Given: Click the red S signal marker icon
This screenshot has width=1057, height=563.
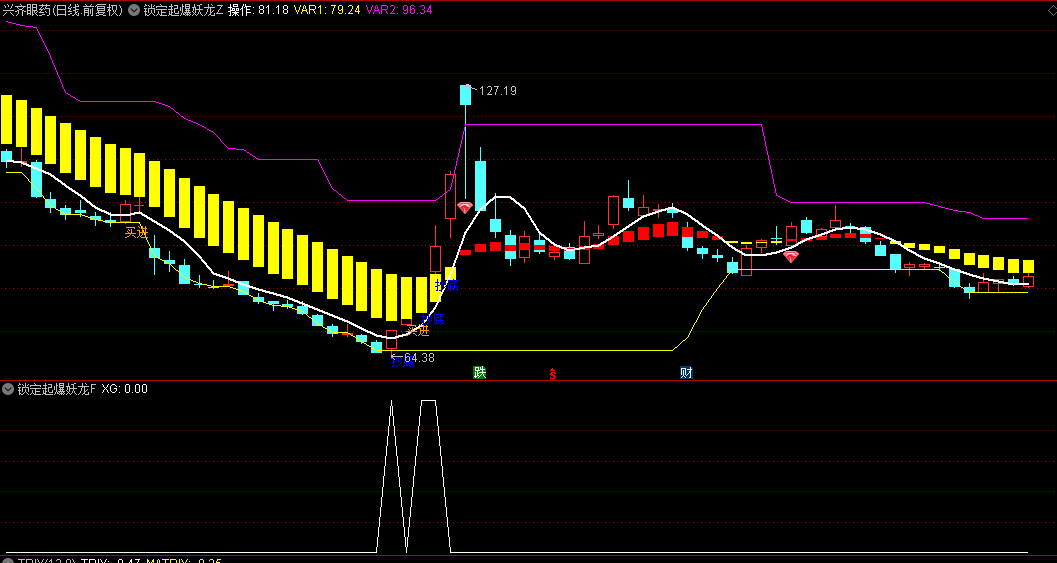Looking at the screenshot, I should click(551, 375).
